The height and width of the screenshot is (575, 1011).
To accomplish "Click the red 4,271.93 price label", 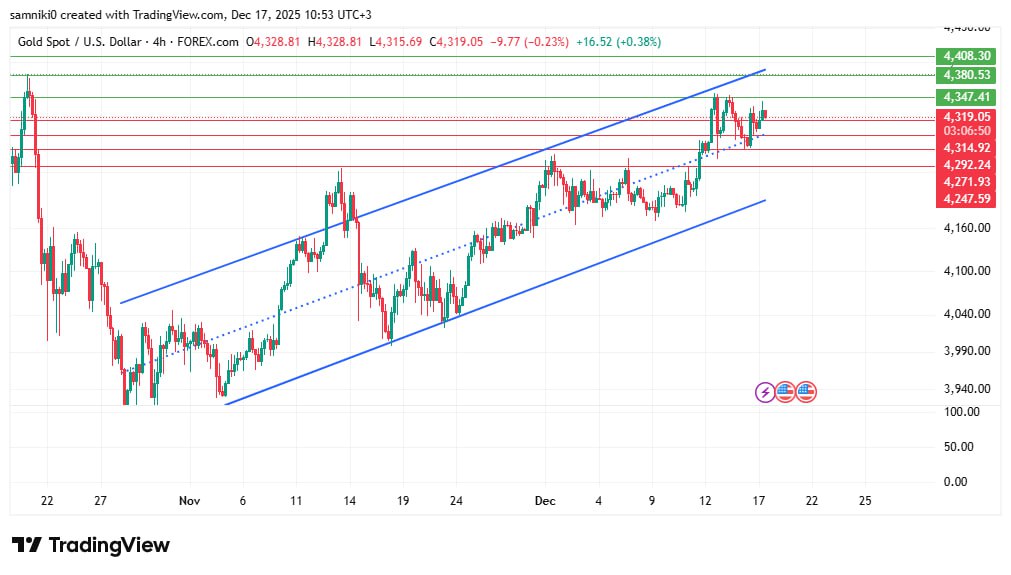I will coord(966,182).
